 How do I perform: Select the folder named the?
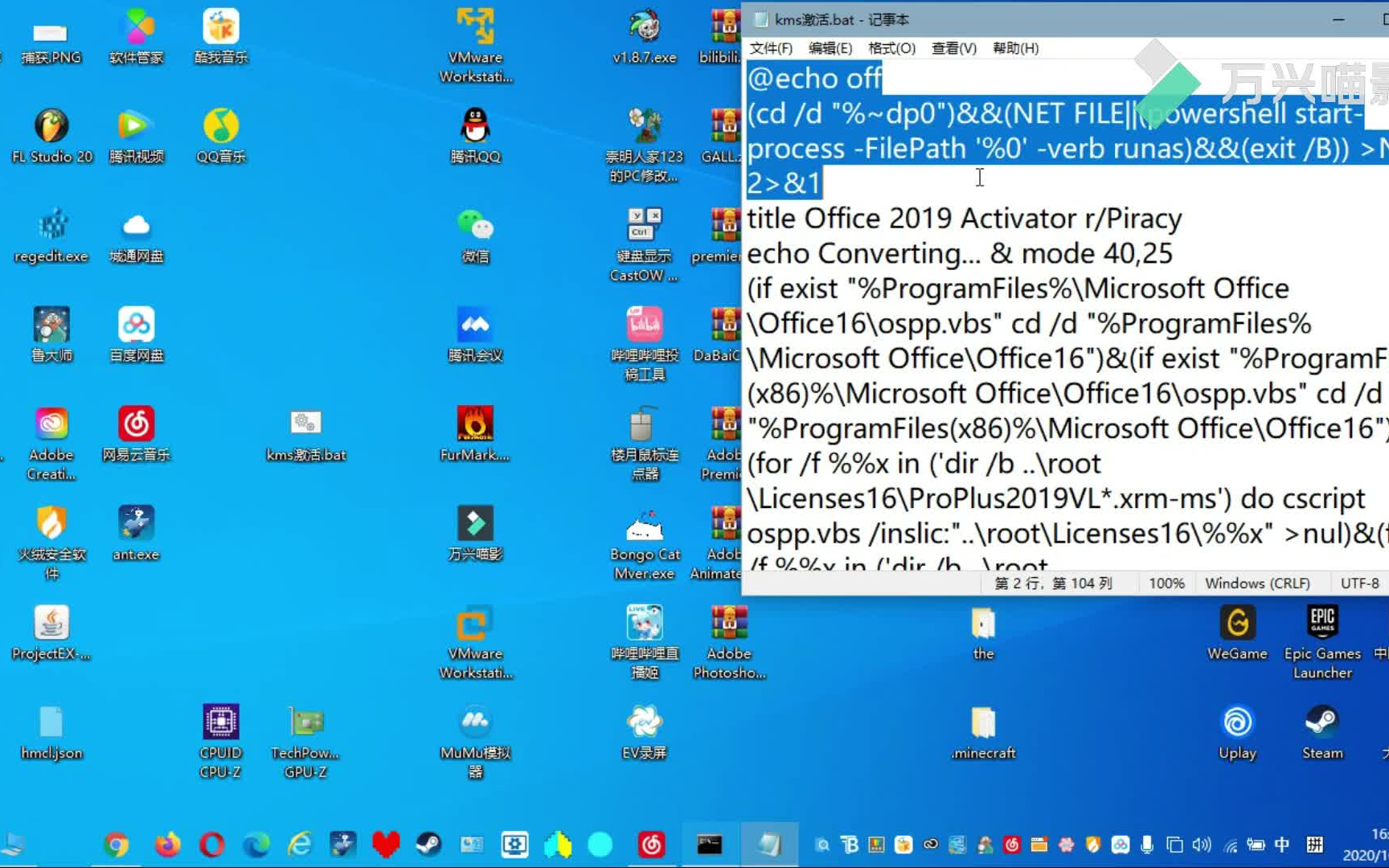(x=983, y=633)
